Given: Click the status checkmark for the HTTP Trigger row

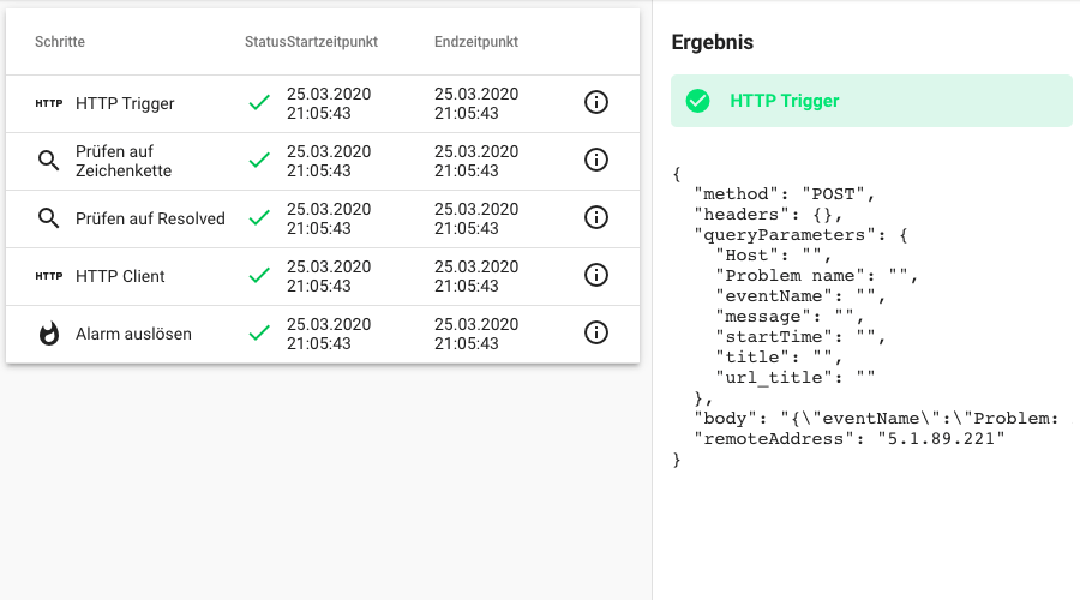Looking at the screenshot, I should click(259, 103).
